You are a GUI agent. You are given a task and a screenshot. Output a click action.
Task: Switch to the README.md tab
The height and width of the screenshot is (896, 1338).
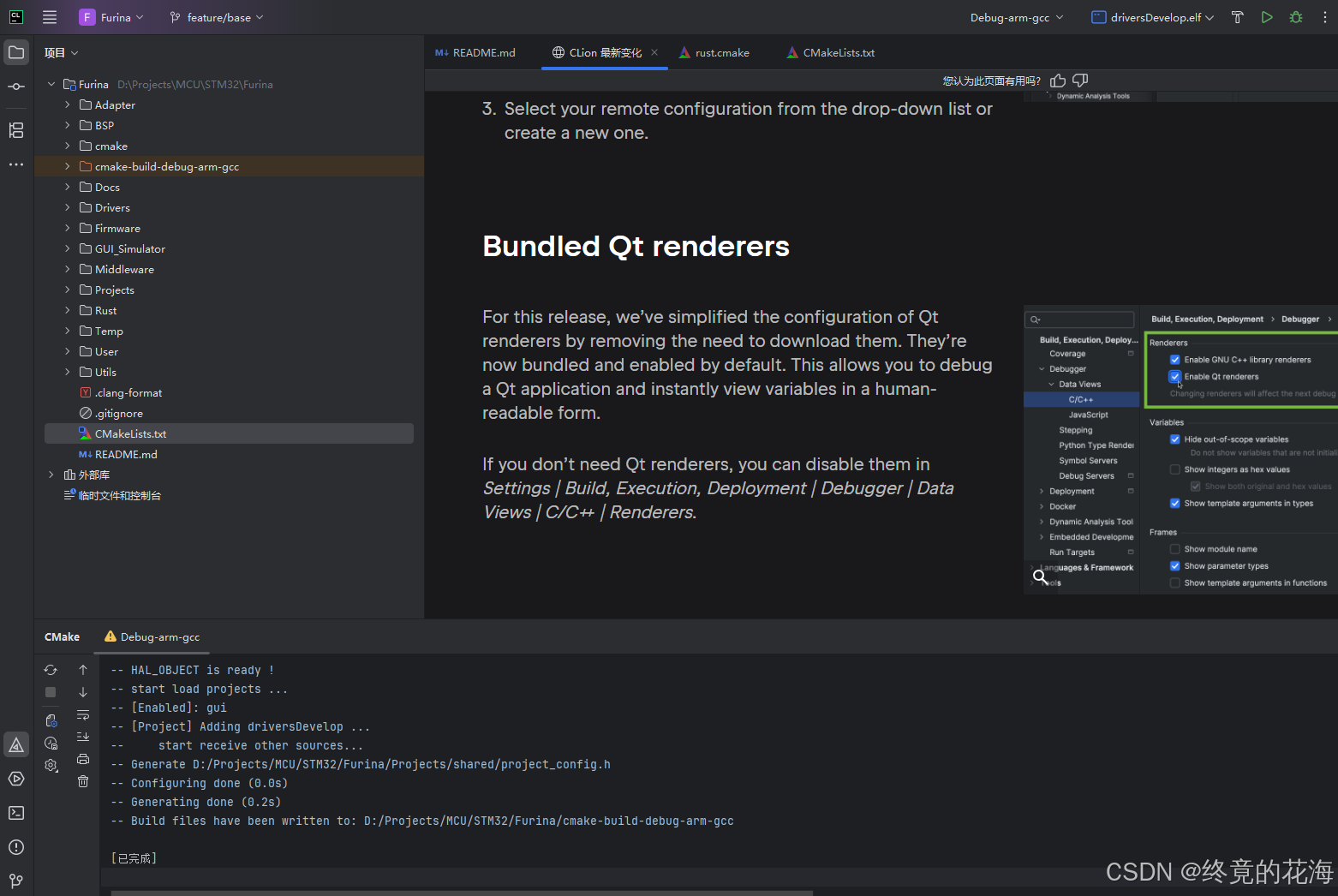click(x=475, y=53)
